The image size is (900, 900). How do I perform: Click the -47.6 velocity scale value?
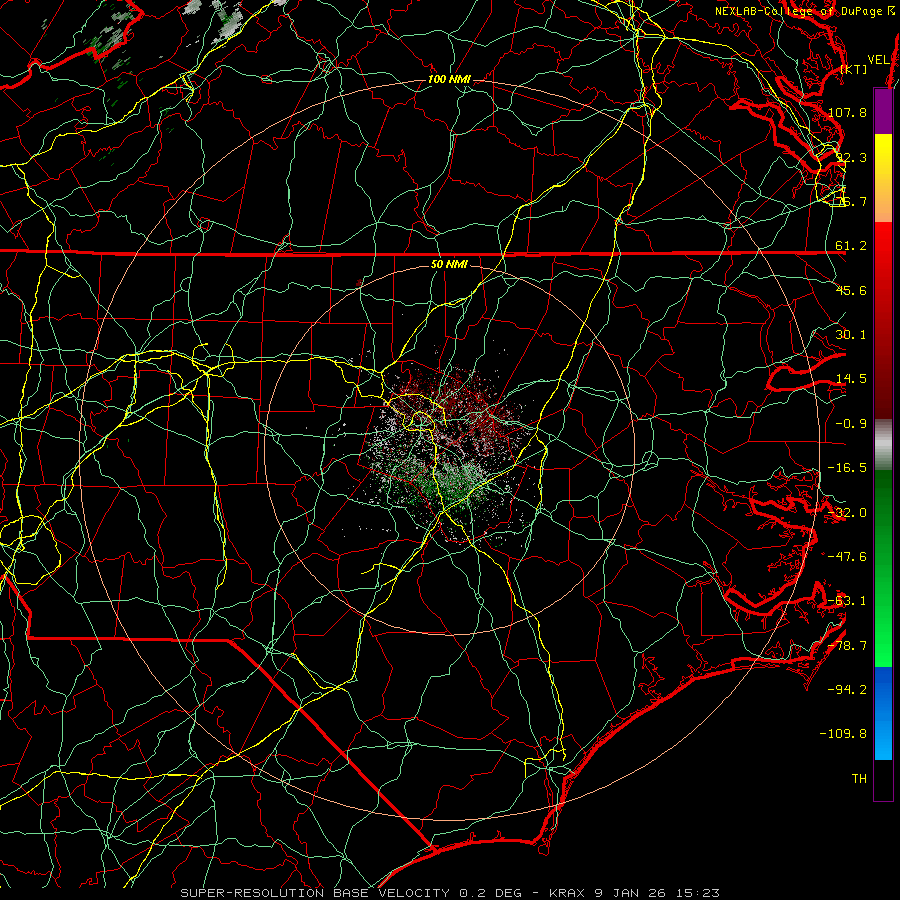coord(847,557)
